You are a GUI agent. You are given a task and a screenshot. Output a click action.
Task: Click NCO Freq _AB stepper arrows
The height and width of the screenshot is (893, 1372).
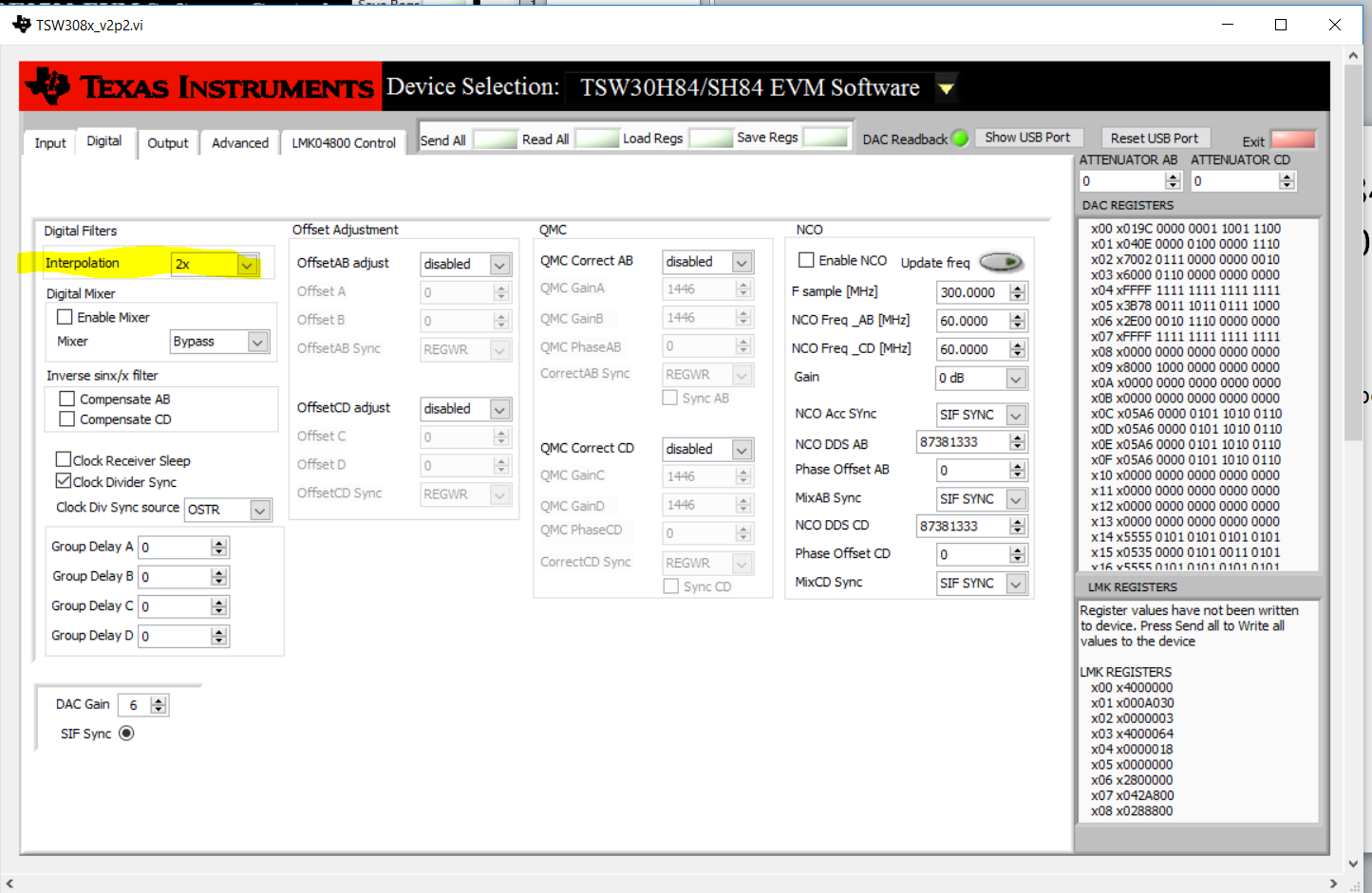[x=1018, y=321]
